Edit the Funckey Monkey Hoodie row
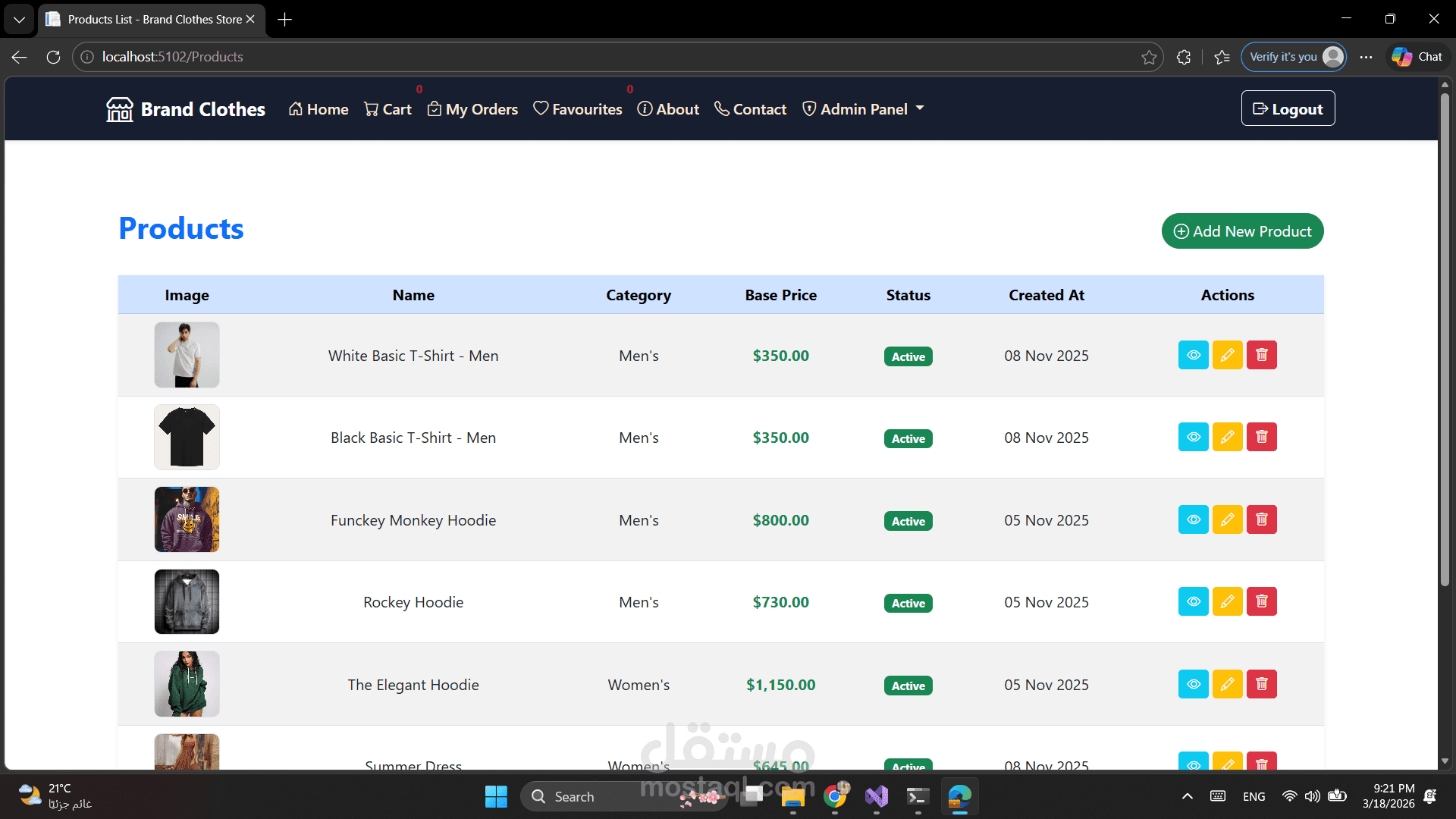Viewport: 1456px width, 819px height. (1227, 519)
